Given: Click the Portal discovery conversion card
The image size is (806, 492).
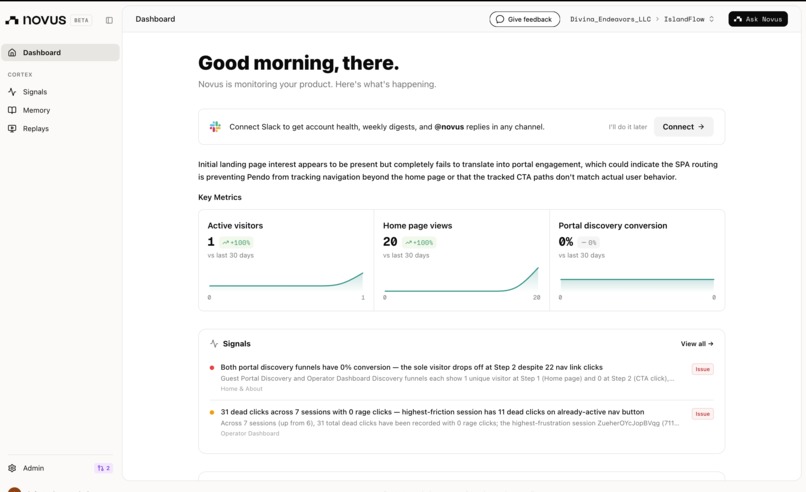Looking at the screenshot, I should click(x=637, y=260).
